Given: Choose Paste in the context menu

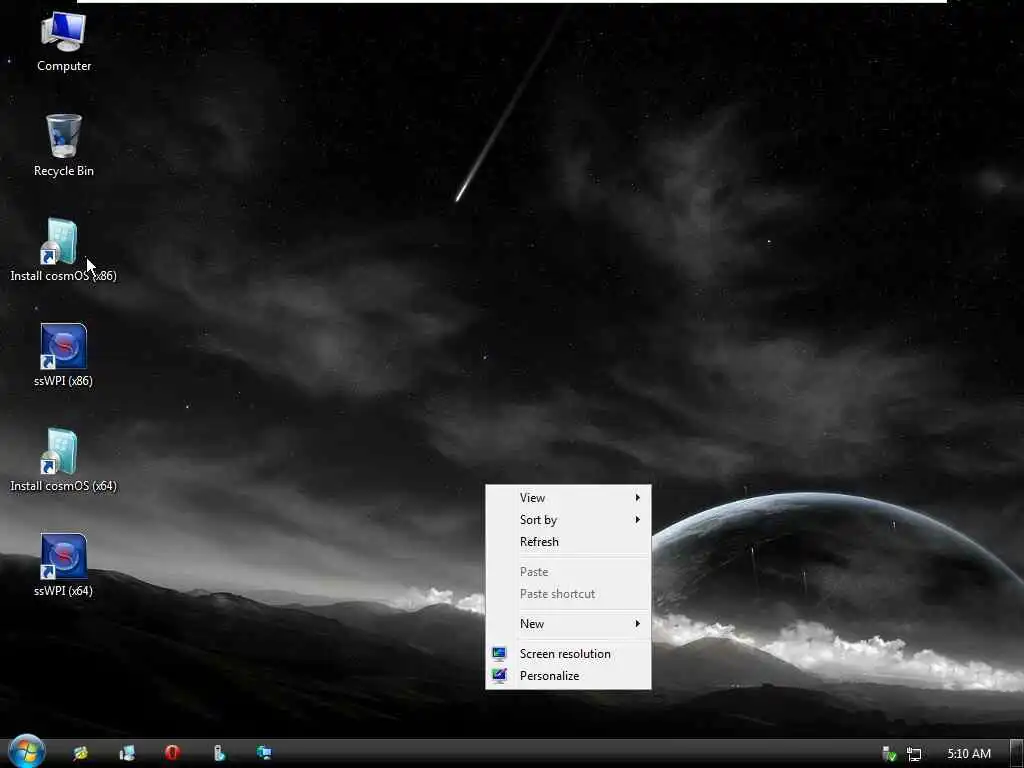Looking at the screenshot, I should point(568,572).
